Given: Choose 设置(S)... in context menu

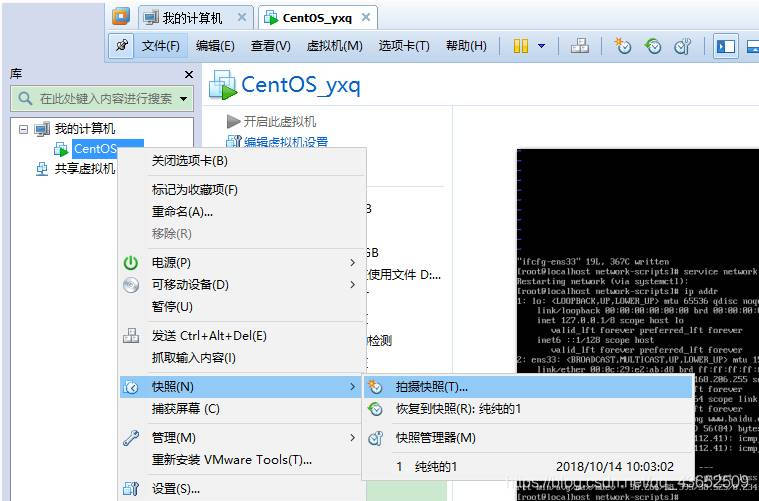Looking at the screenshot, I should tap(242, 489).
